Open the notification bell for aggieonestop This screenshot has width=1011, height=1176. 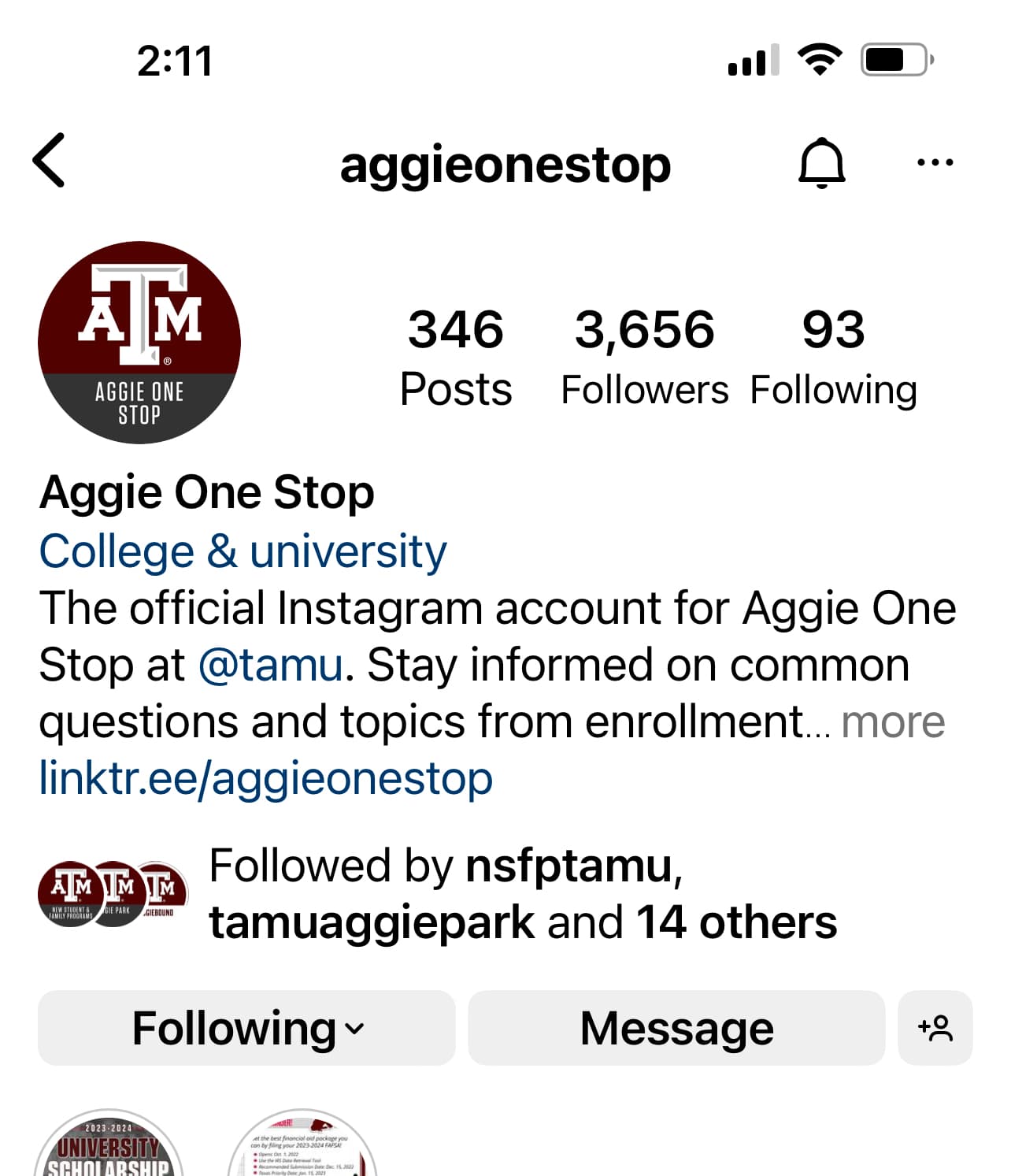tap(822, 162)
